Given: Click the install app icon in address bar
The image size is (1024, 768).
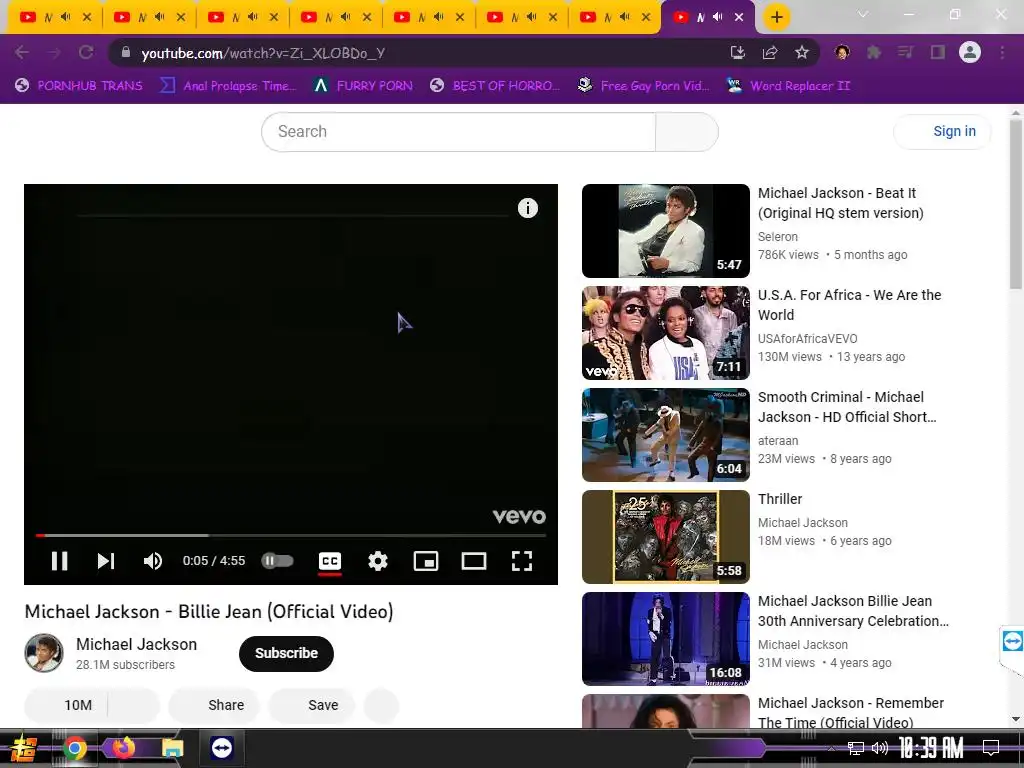Looking at the screenshot, I should [x=737, y=53].
